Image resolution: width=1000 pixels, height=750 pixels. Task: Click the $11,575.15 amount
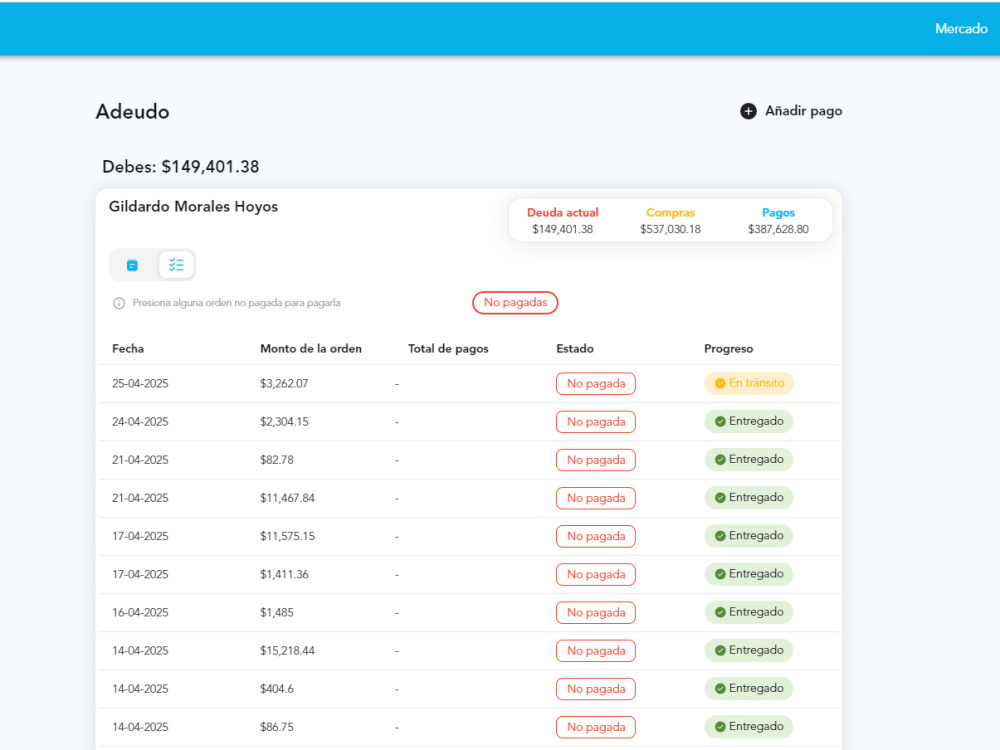point(288,536)
